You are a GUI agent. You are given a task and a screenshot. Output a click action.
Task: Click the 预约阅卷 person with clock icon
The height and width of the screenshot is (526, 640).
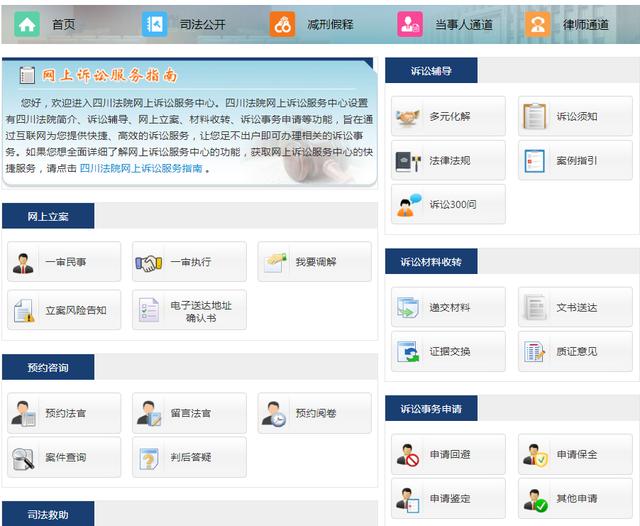click(274, 414)
